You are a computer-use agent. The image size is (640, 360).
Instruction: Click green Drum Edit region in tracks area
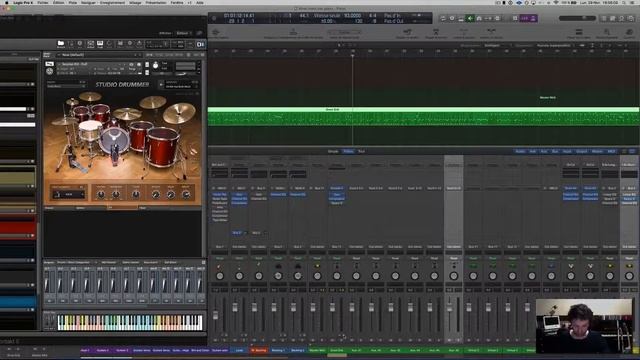coord(423,116)
